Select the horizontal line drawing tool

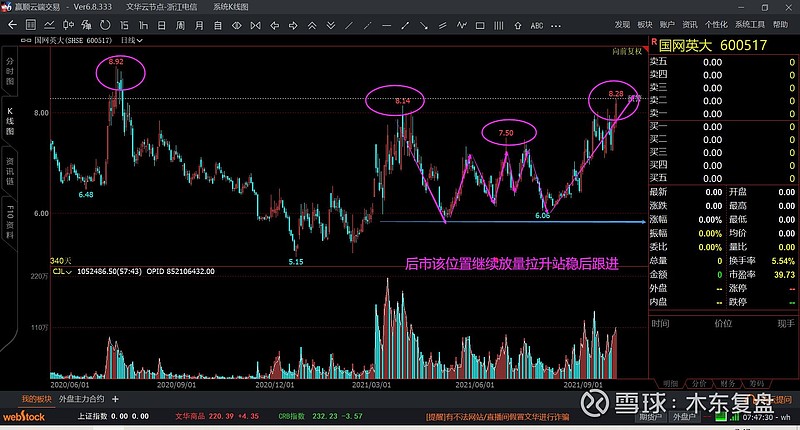click(387, 25)
